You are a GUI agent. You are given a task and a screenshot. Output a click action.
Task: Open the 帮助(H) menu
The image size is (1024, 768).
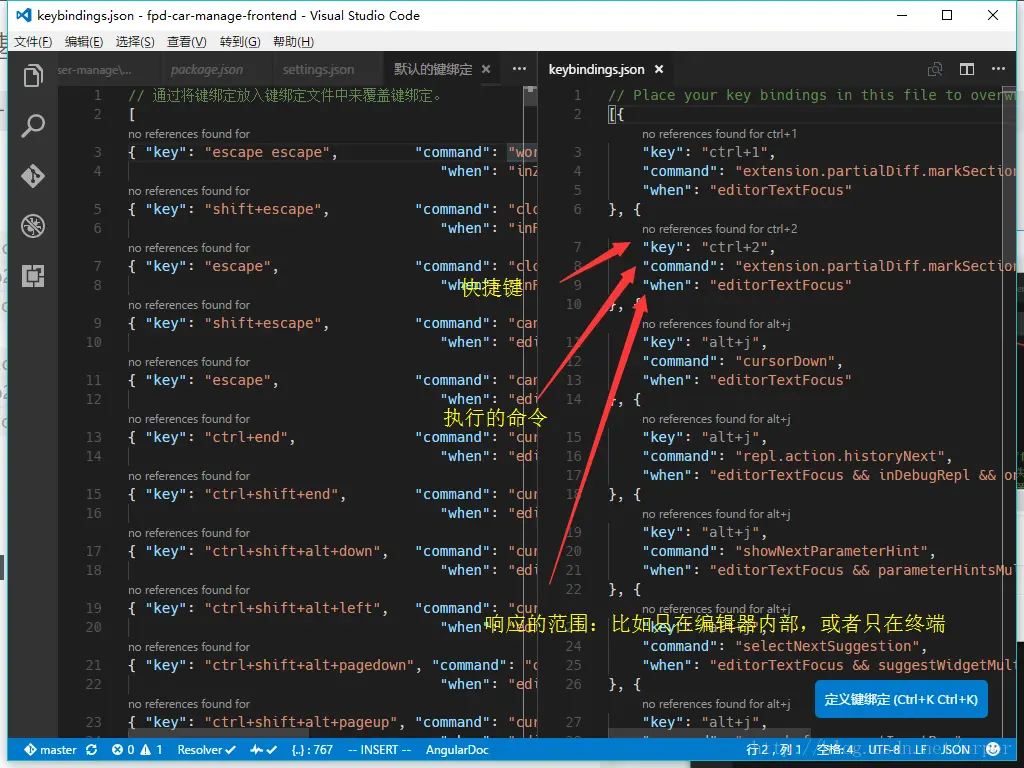pos(293,42)
